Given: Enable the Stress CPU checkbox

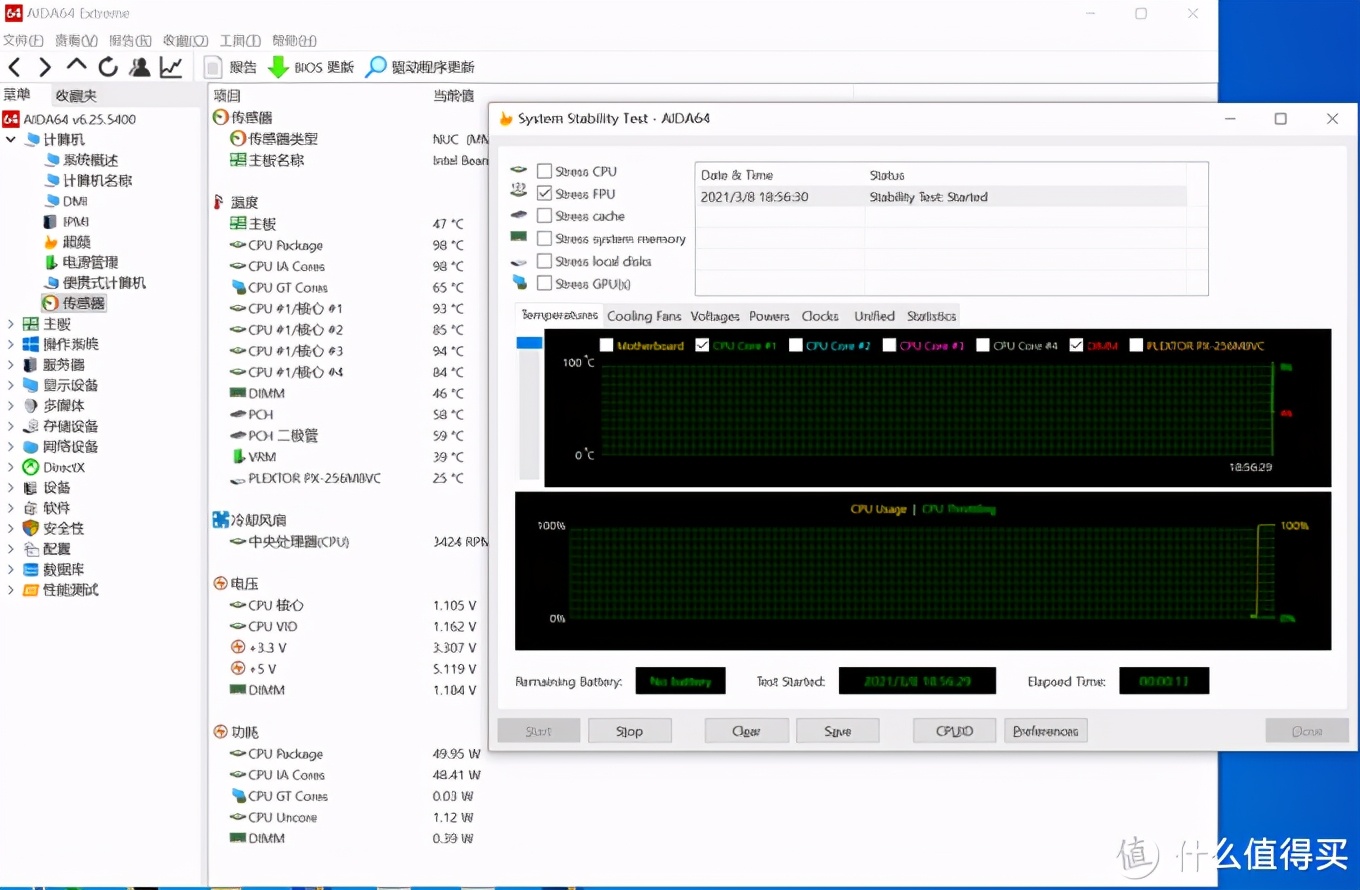Looking at the screenshot, I should click(544, 171).
